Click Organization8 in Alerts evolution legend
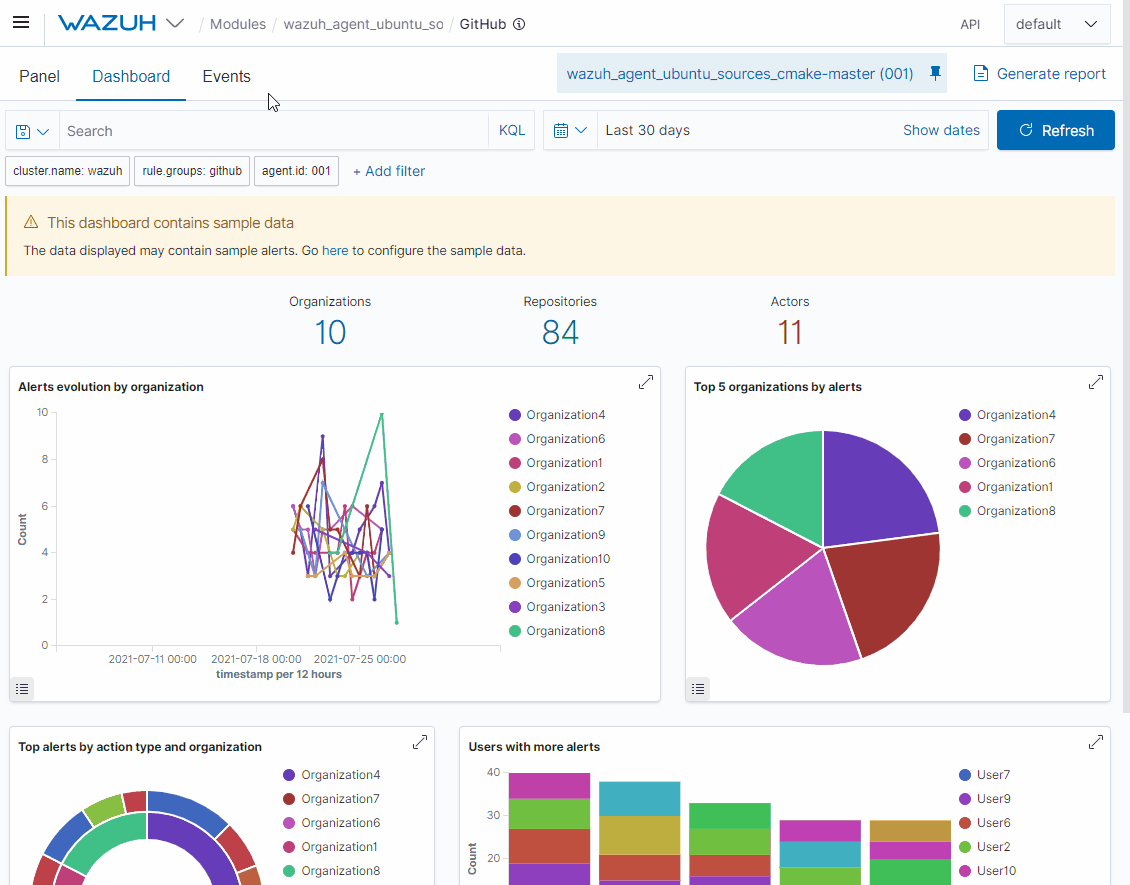Viewport: 1130px width, 885px height. 557,631
